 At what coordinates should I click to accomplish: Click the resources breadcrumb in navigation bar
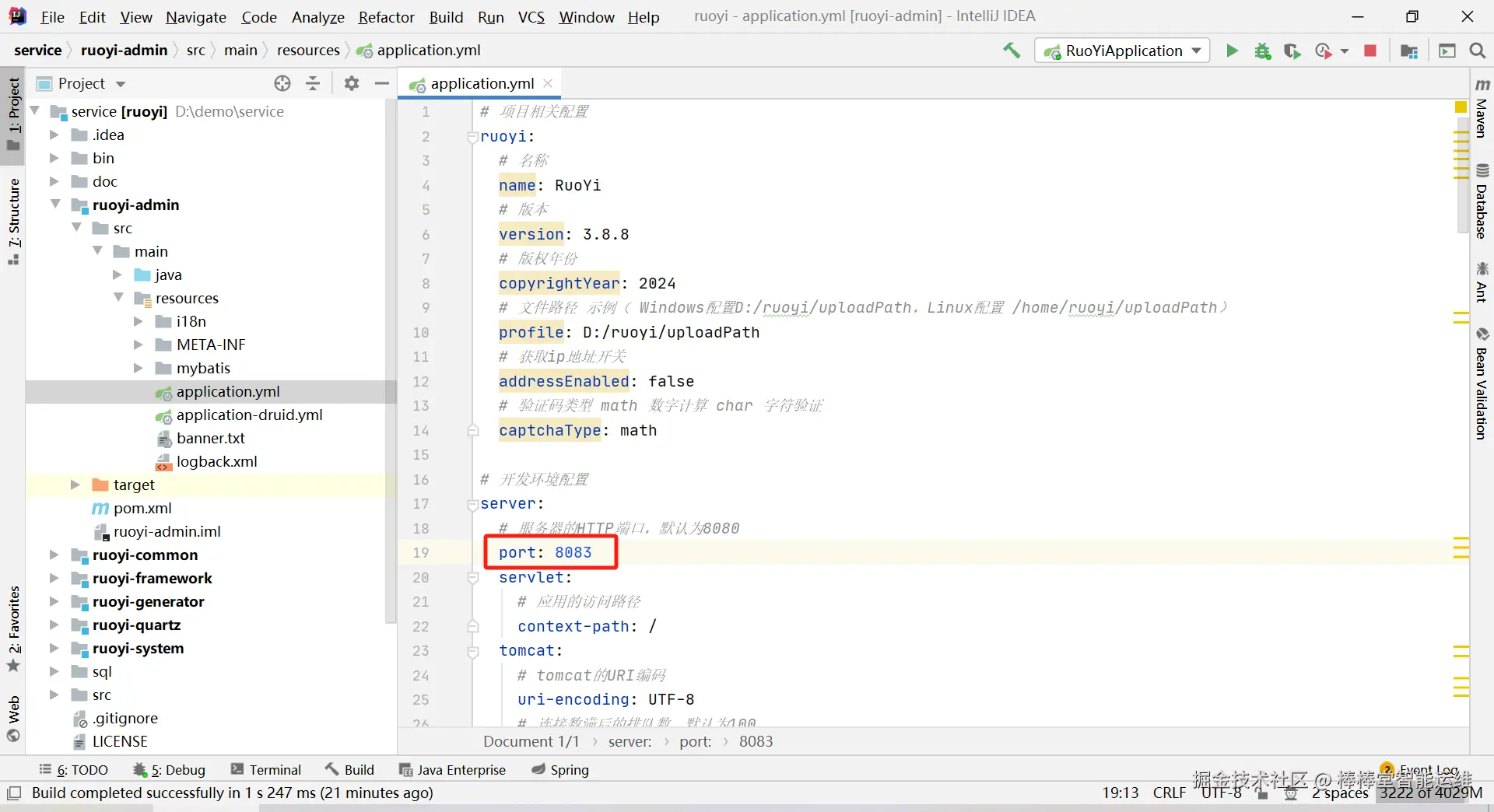tap(308, 51)
